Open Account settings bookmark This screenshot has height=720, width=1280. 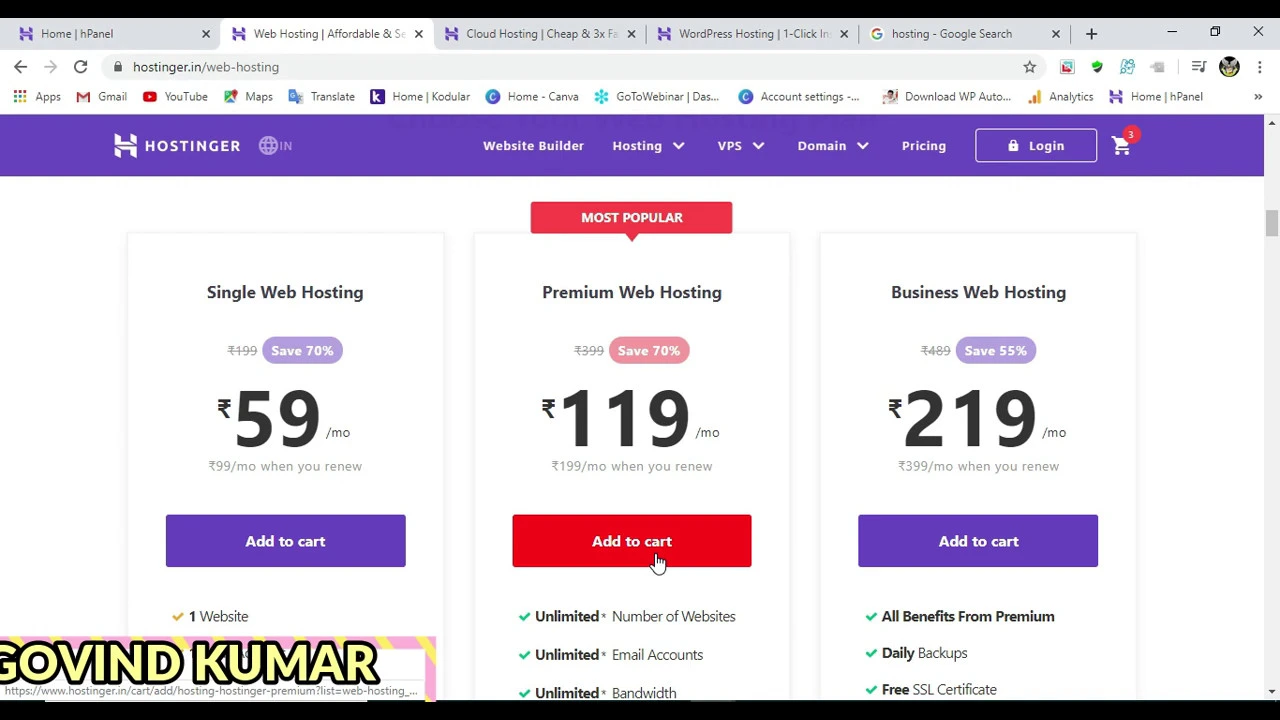pyautogui.click(x=798, y=97)
